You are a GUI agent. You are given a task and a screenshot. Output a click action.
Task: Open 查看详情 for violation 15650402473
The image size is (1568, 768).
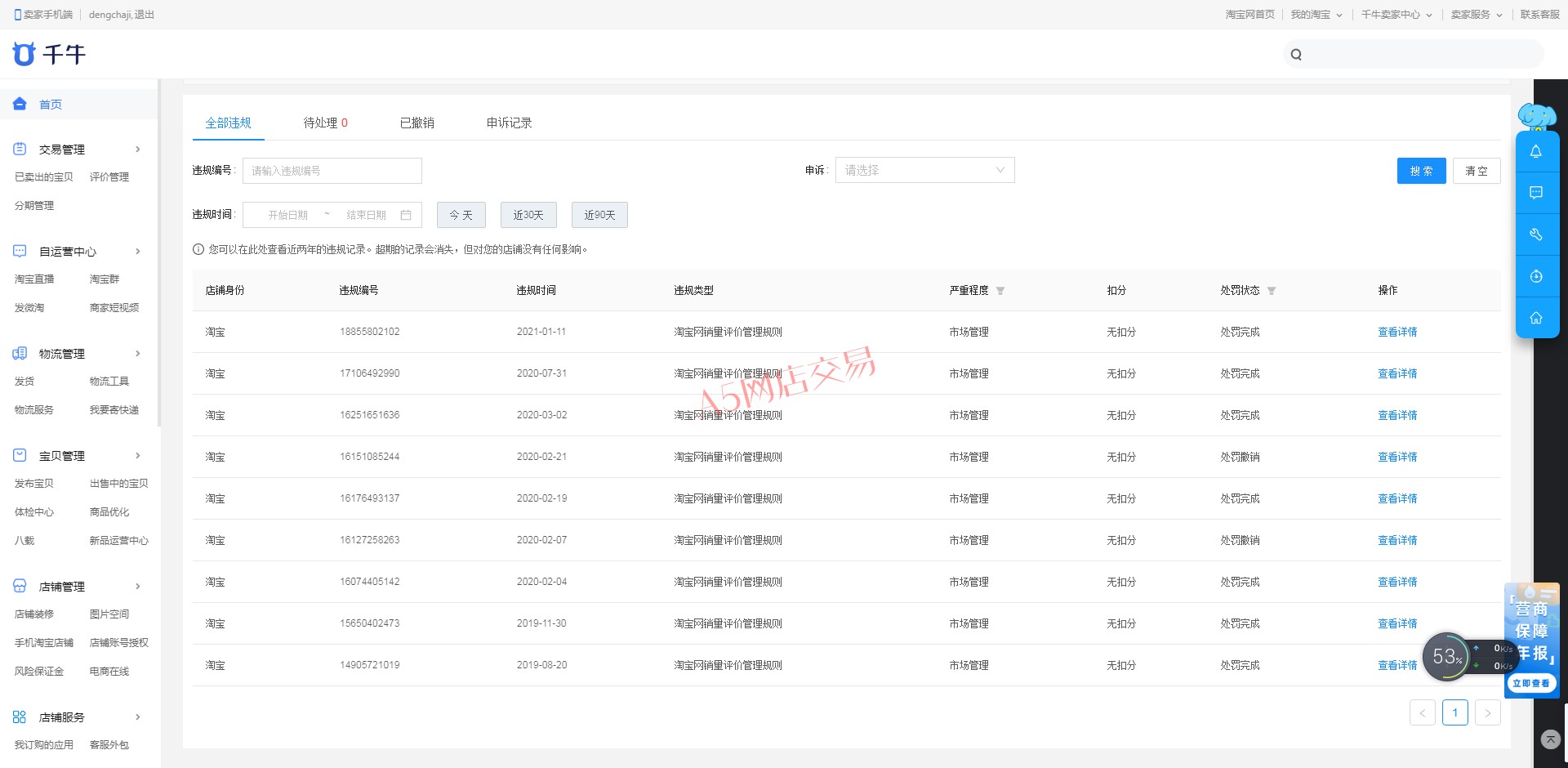pos(1397,623)
